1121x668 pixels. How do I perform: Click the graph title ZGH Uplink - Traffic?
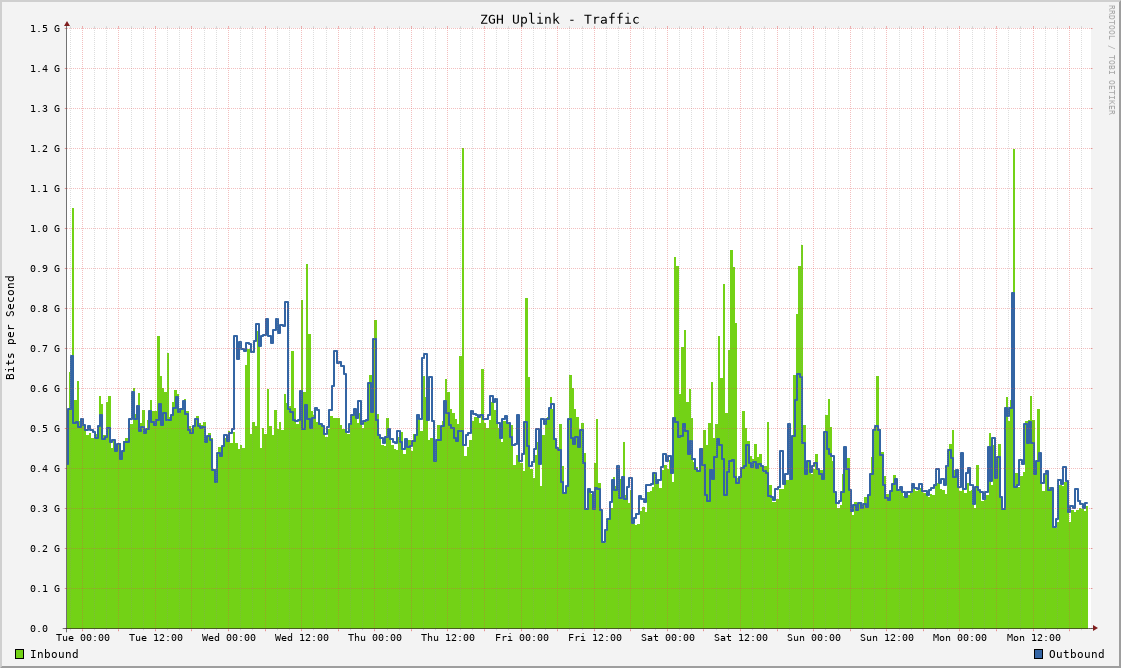pos(560,18)
